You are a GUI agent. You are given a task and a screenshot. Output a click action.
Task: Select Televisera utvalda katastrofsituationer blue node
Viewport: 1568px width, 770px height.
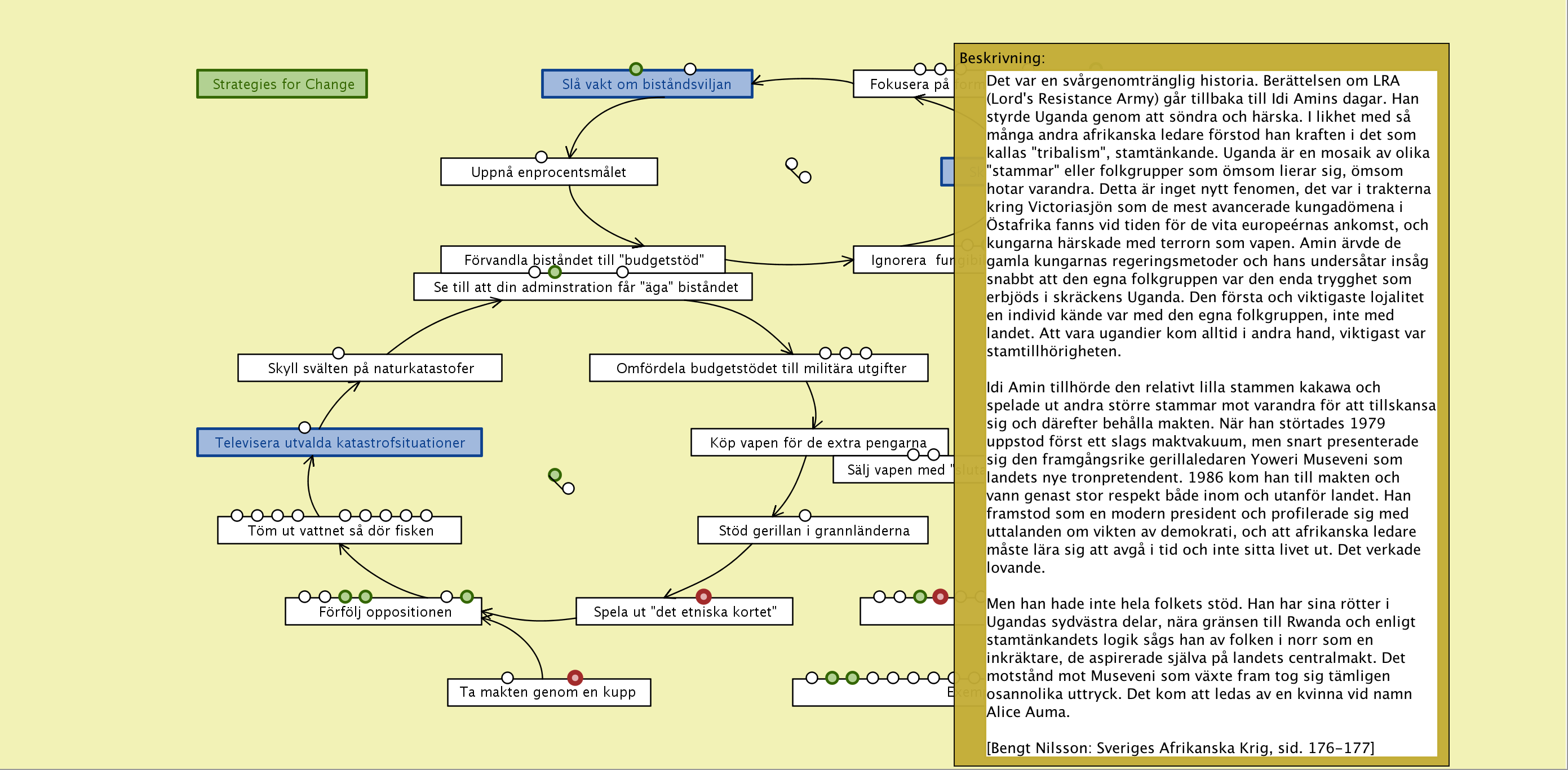point(339,442)
